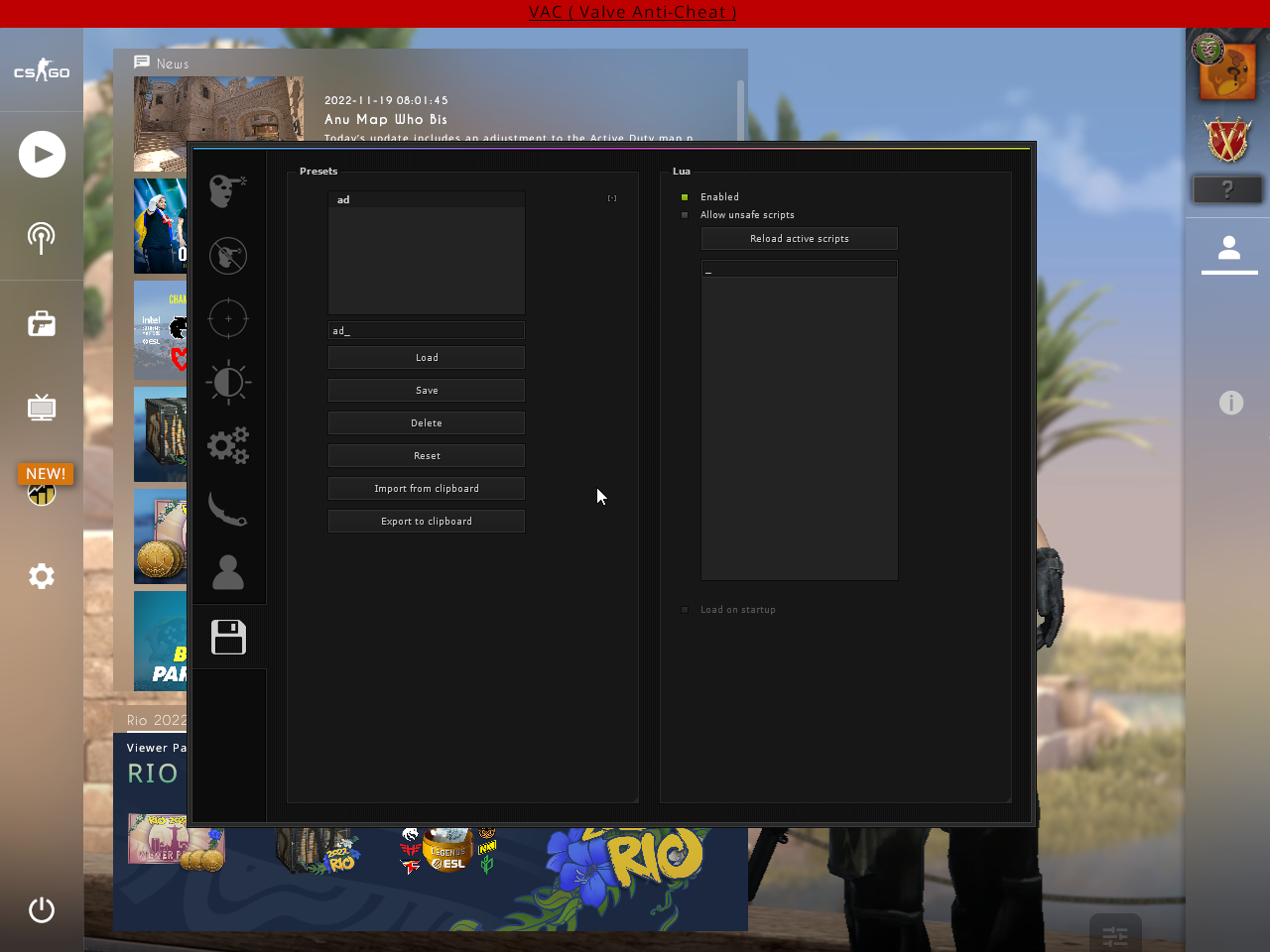The width and height of the screenshot is (1270, 952).
Task: Click Export to clipboard button
Action: tap(427, 522)
